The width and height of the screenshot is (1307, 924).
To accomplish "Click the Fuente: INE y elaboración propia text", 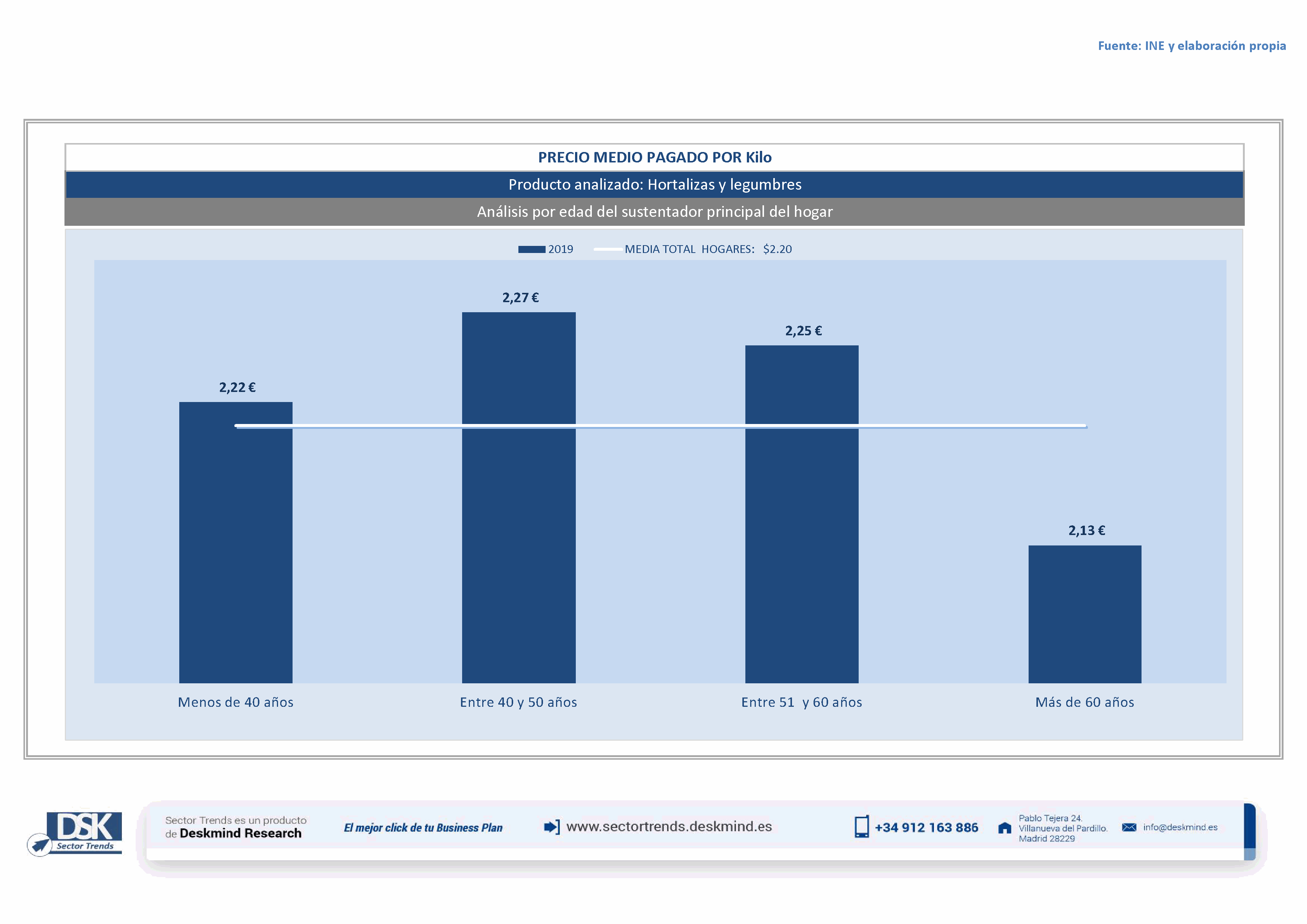I will point(1191,45).
